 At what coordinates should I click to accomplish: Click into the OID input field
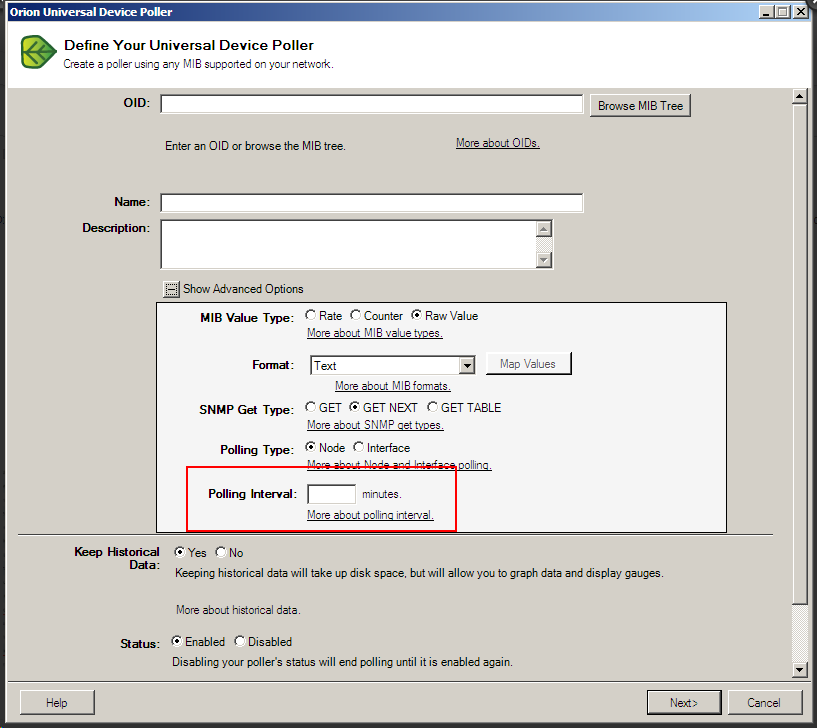[x=372, y=104]
